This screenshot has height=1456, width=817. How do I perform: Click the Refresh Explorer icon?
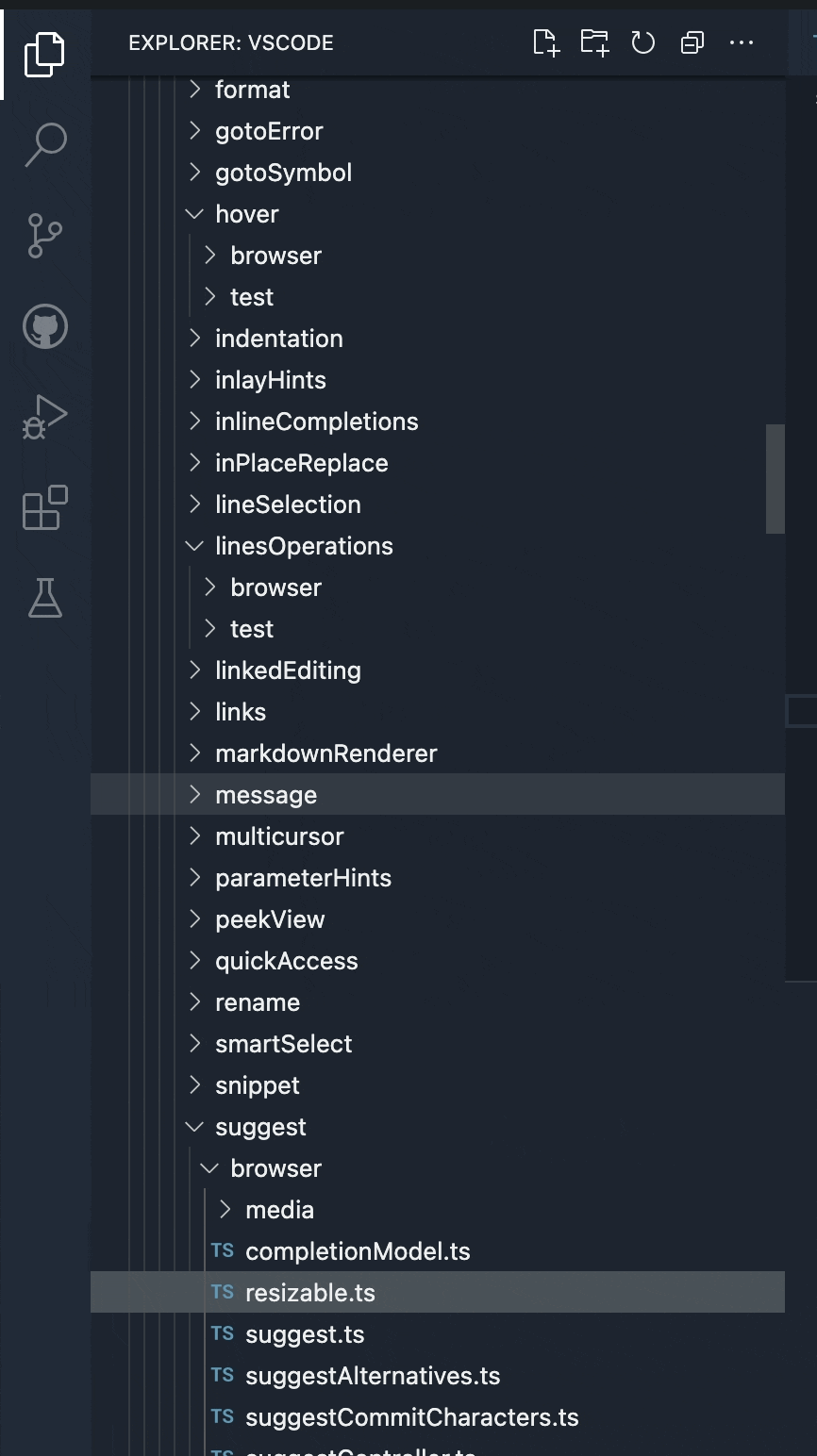coord(643,42)
